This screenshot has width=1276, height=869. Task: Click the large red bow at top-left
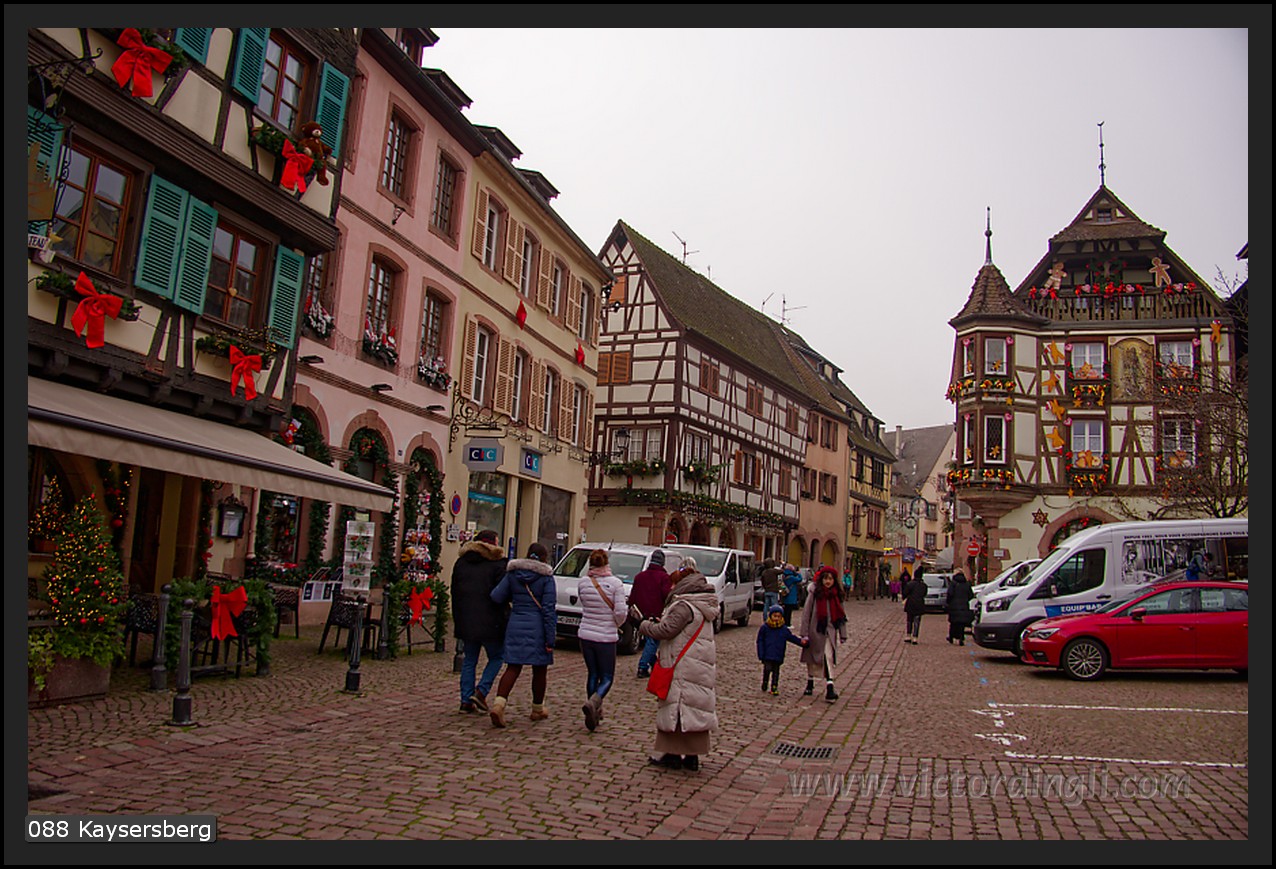click(138, 62)
